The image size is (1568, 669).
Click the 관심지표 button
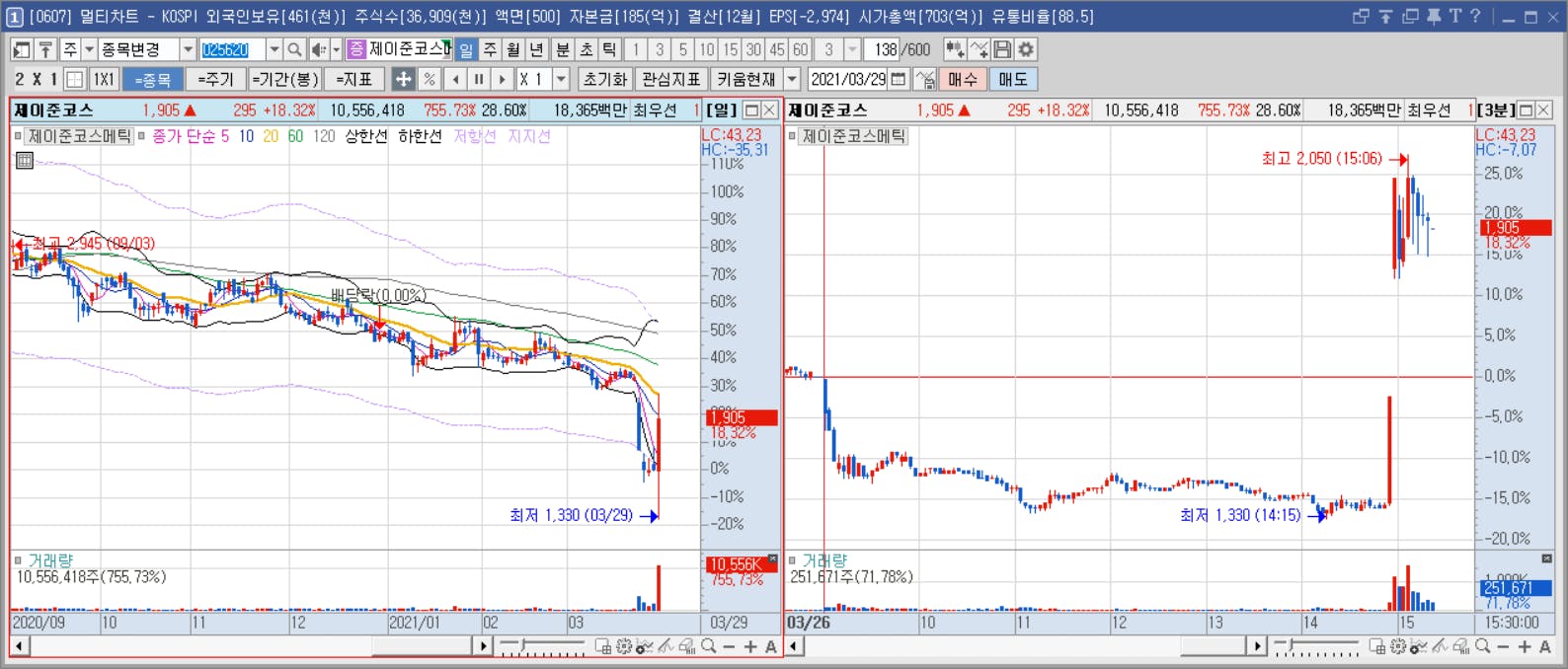(670, 79)
